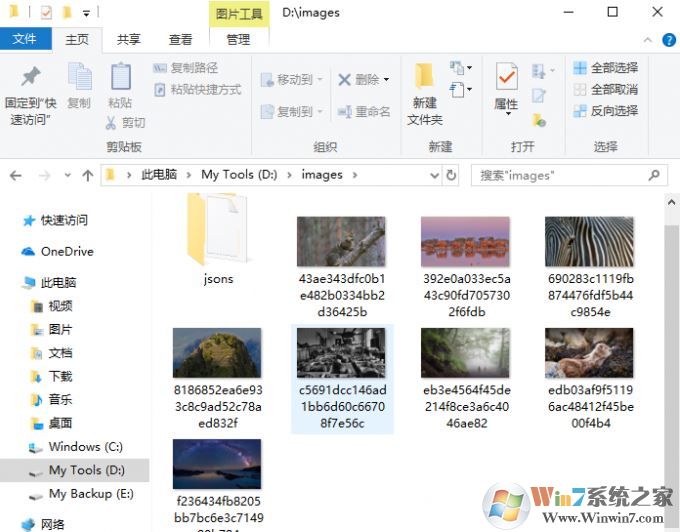Click the blue Help question mark icon
Screen dimensions: 680x532
coord(669,40)
